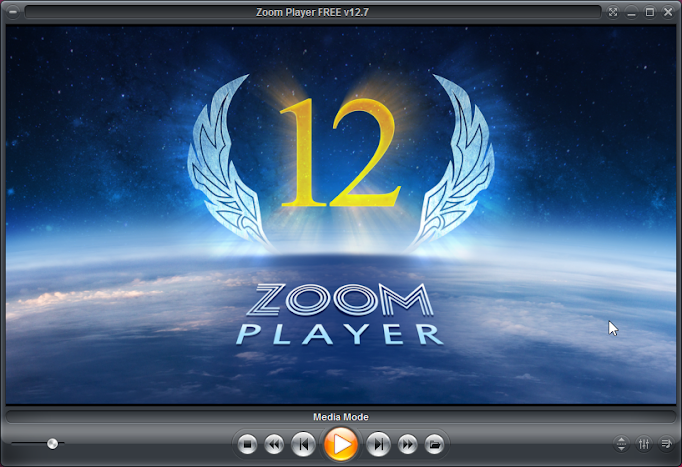Image resolution: width=682 pixels, height=467 pixels.
Task: Open the menu button at title bar's left
Action: (13, 12)
